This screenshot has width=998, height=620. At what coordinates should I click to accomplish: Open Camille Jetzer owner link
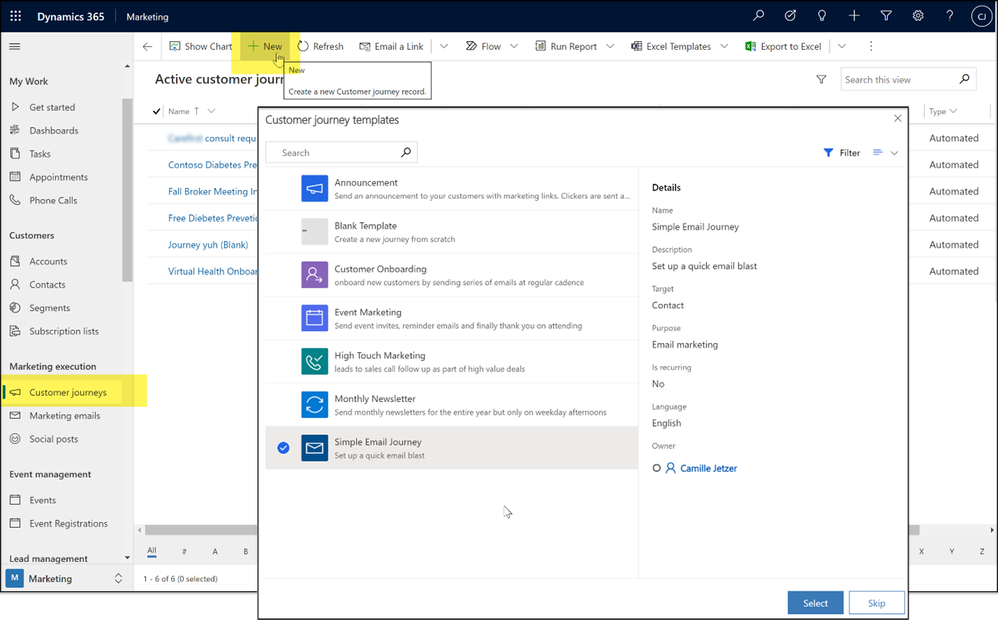[x=708, y=468]
